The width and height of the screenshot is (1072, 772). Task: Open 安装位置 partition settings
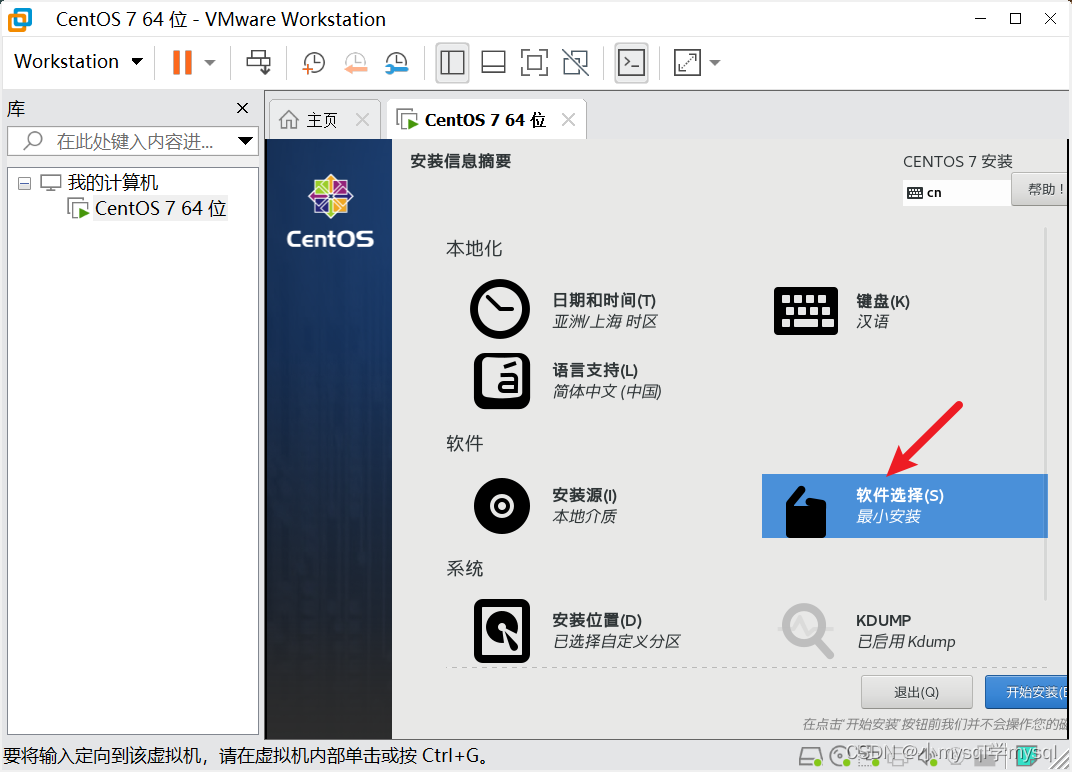[501, 631]
